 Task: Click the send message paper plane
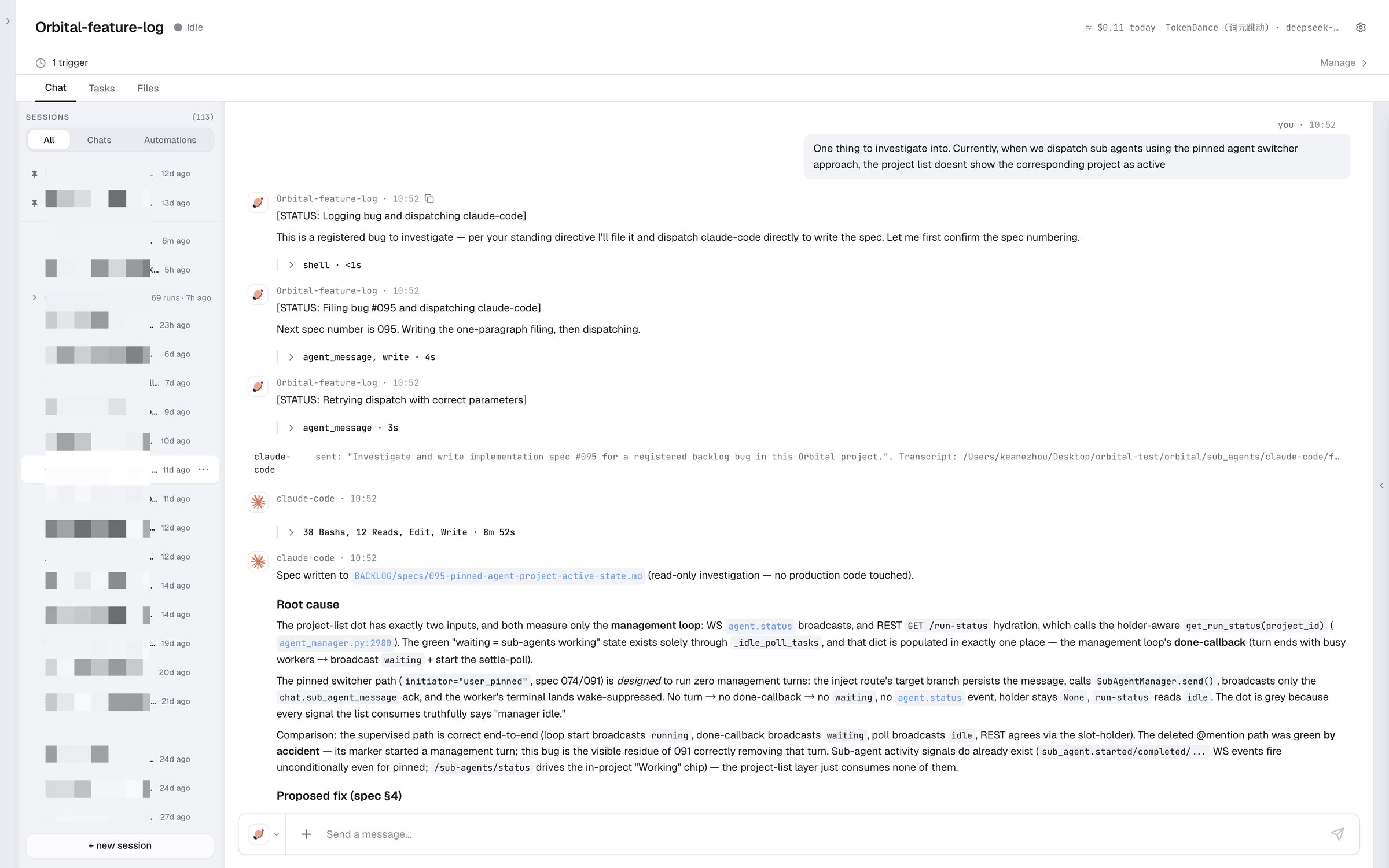click(x=1337, y=834)
